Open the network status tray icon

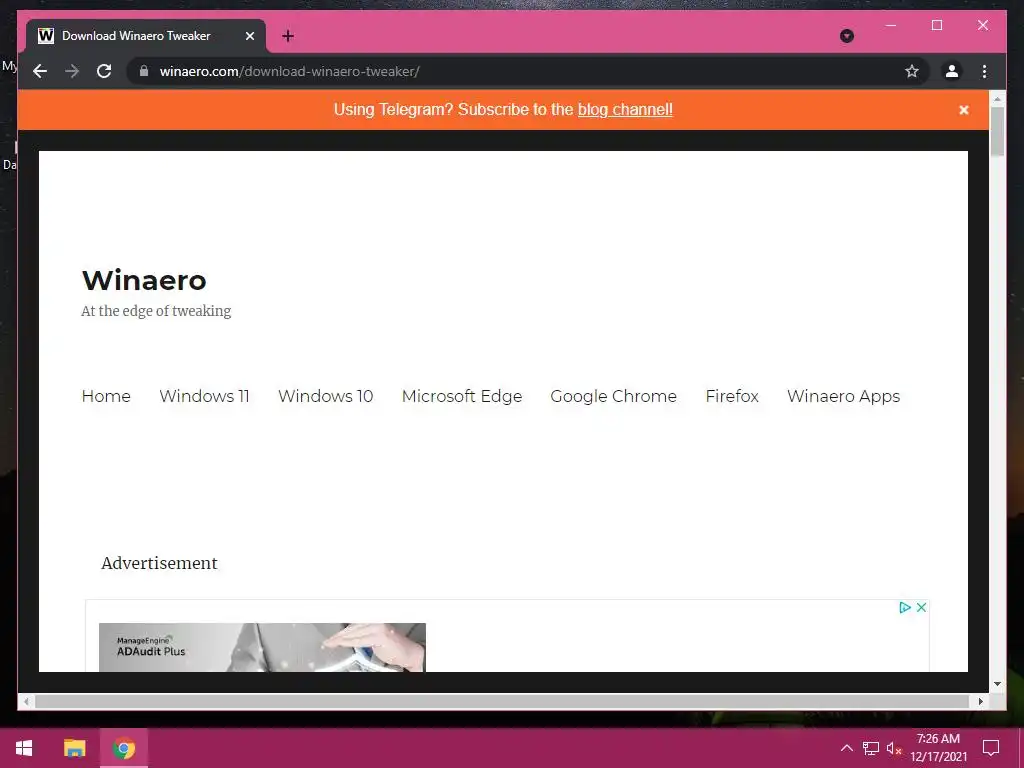pyautogui.click(x=871, y=748)
